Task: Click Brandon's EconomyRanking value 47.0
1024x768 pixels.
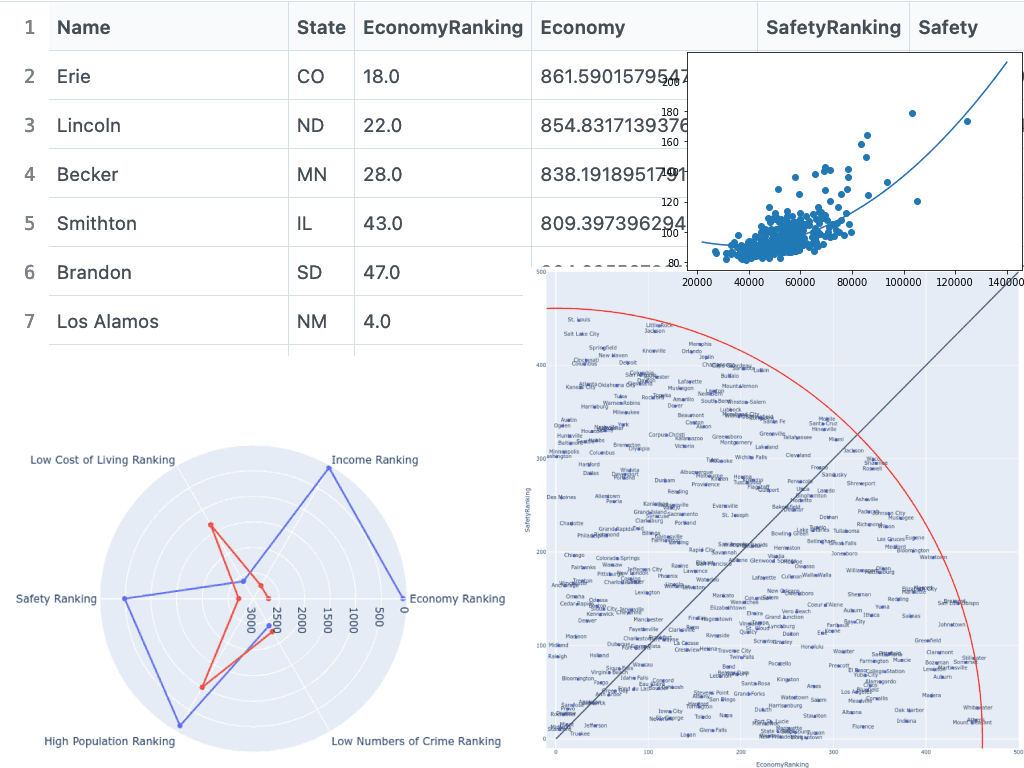Action: pyautogui.click(x=382, y=272)
